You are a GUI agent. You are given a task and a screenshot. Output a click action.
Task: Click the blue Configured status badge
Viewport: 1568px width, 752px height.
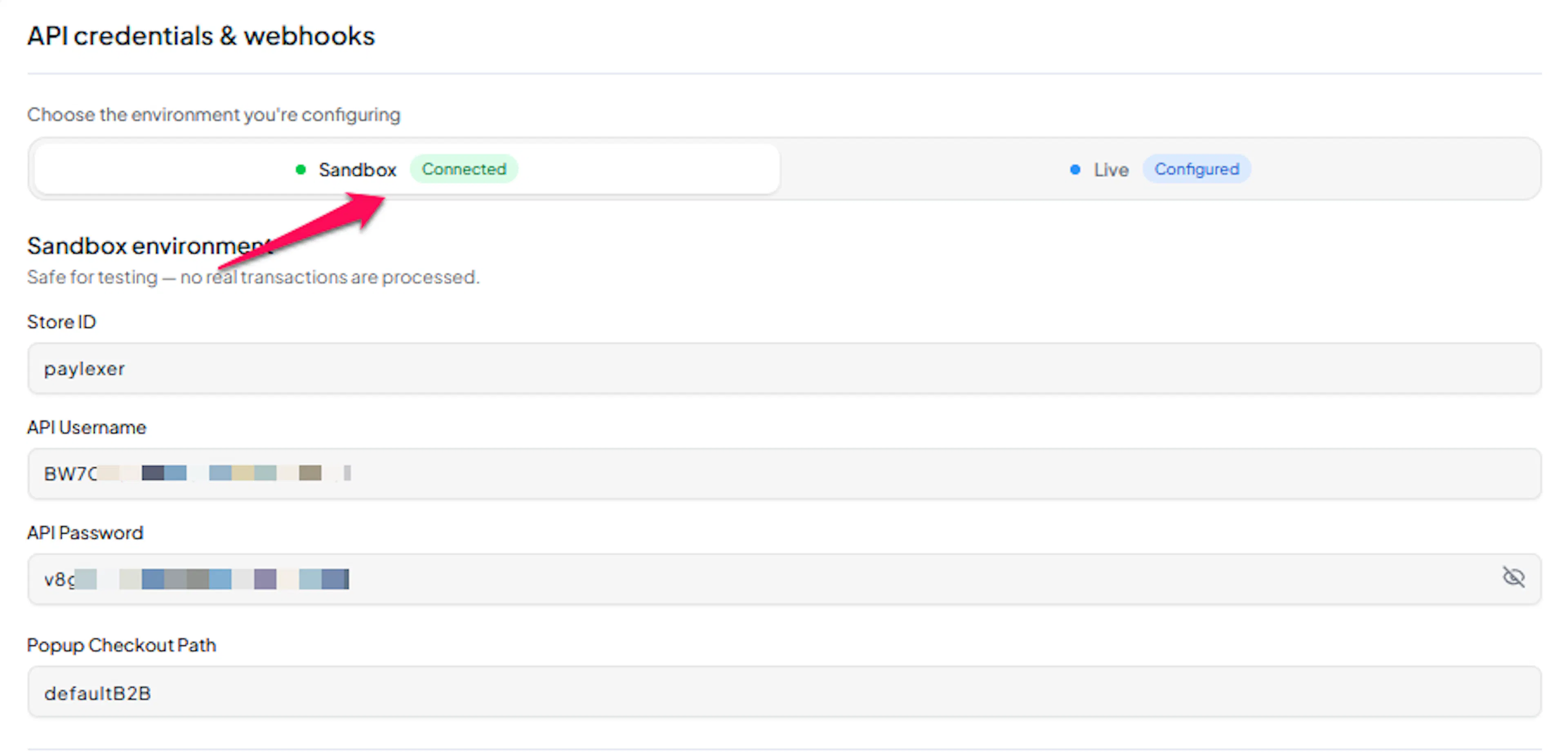[x=1196, y=169]
